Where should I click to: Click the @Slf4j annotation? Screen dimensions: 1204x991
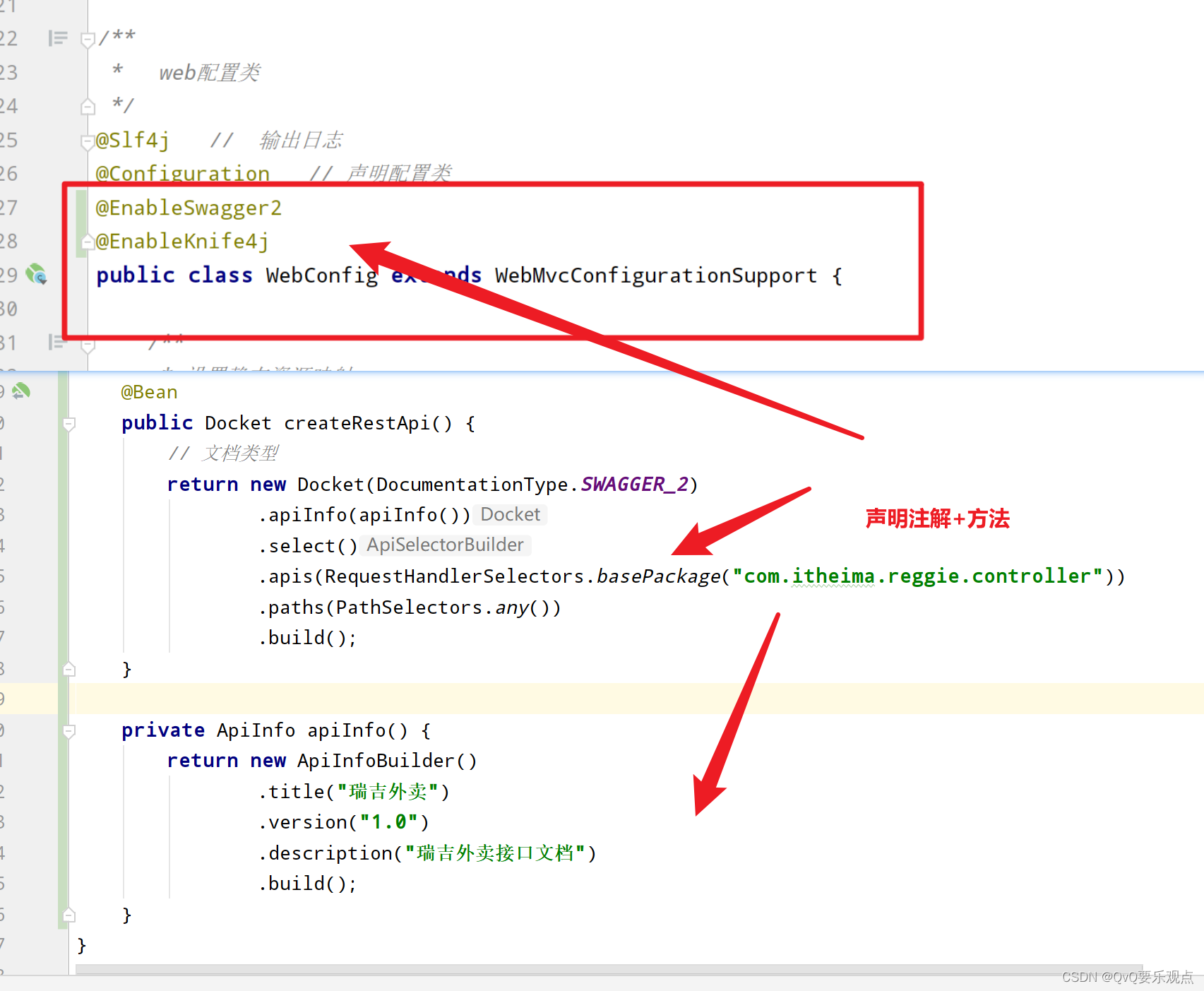(133, 140)
